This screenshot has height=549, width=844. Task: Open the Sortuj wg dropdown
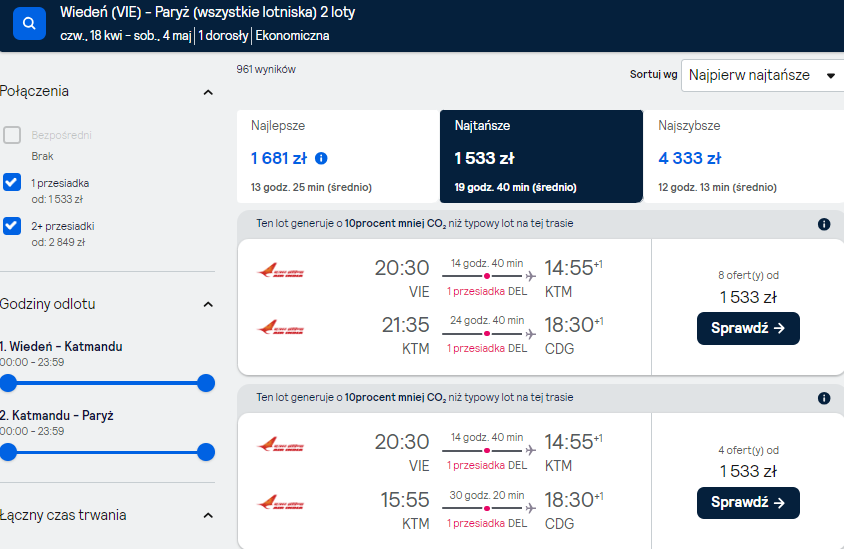762,75
